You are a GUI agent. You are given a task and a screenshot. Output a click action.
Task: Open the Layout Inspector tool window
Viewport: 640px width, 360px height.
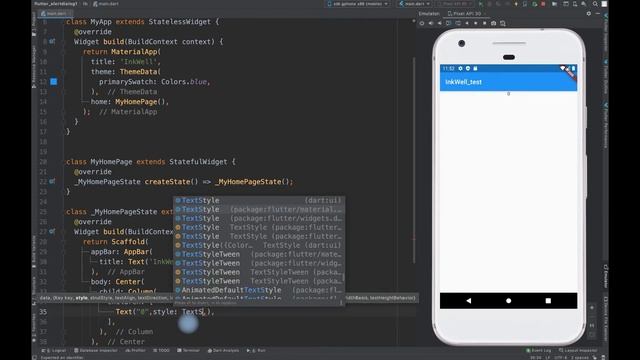pyautogui.click(x=578, y=350)
